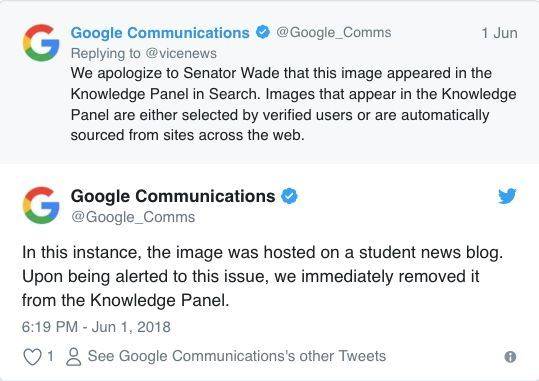Open the Google Communications profile name in reply
The image size is (539, 381).
(x=160, y=33)
